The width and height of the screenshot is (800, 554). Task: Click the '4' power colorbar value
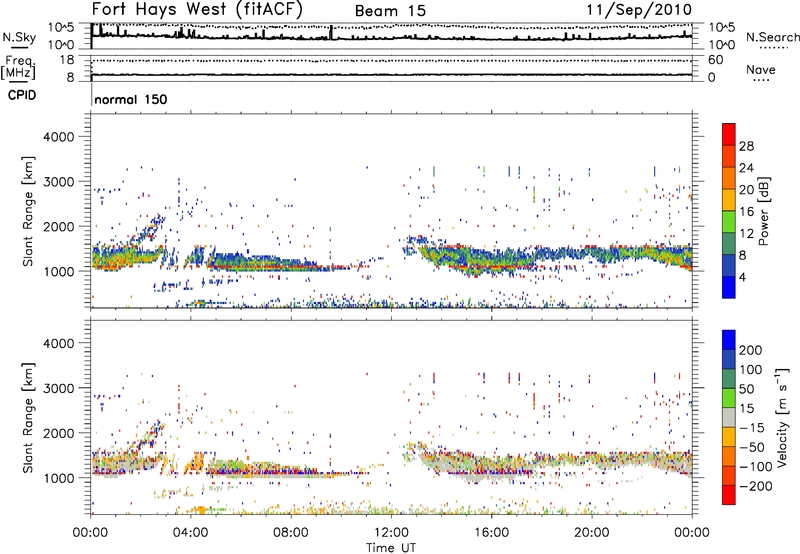coord(743,278)
